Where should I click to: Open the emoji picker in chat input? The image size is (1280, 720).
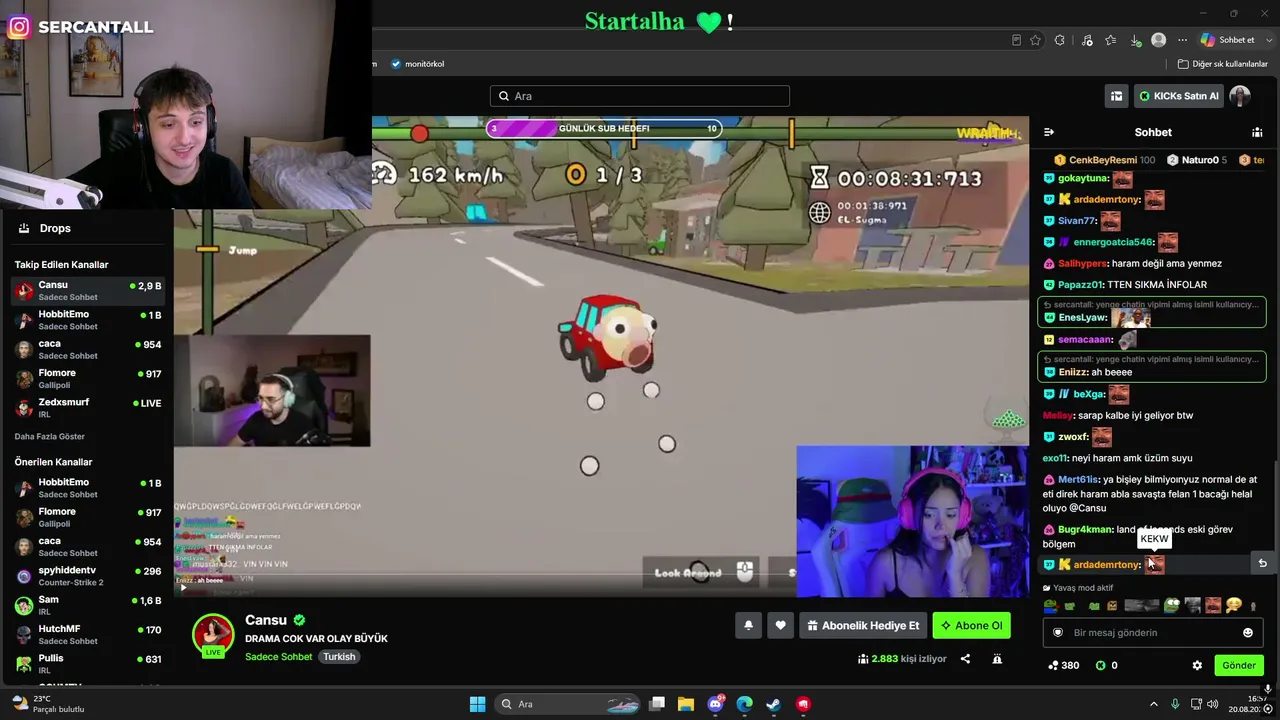coord(1248,632)
